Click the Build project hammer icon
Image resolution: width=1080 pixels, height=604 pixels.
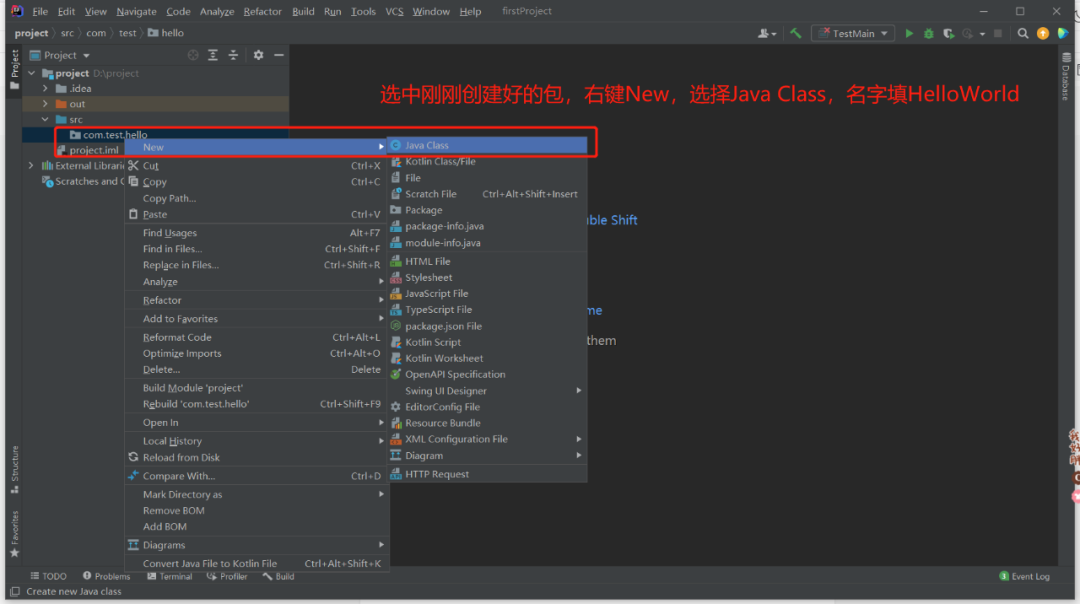click(796, 33)
